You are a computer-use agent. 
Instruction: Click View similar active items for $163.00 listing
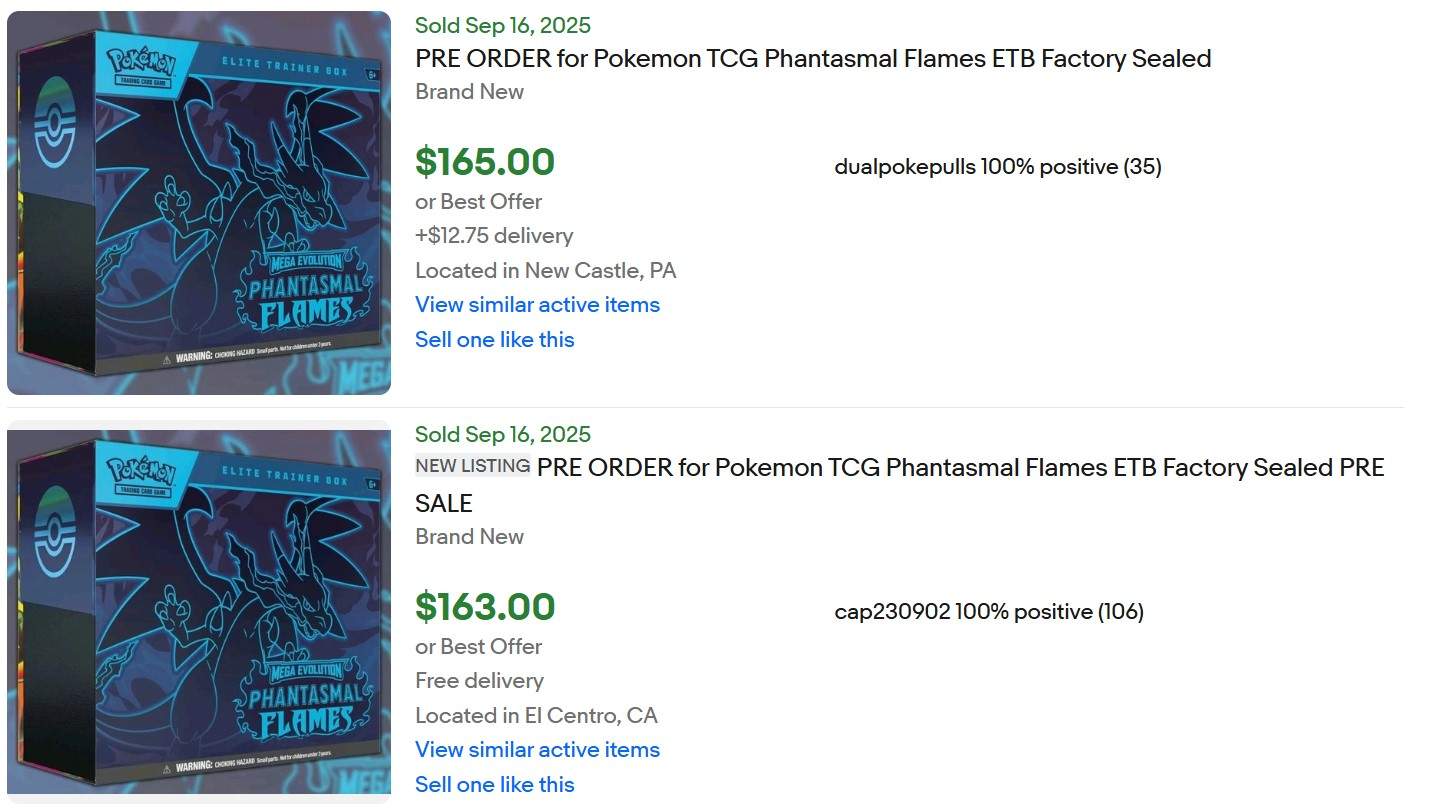537,749
